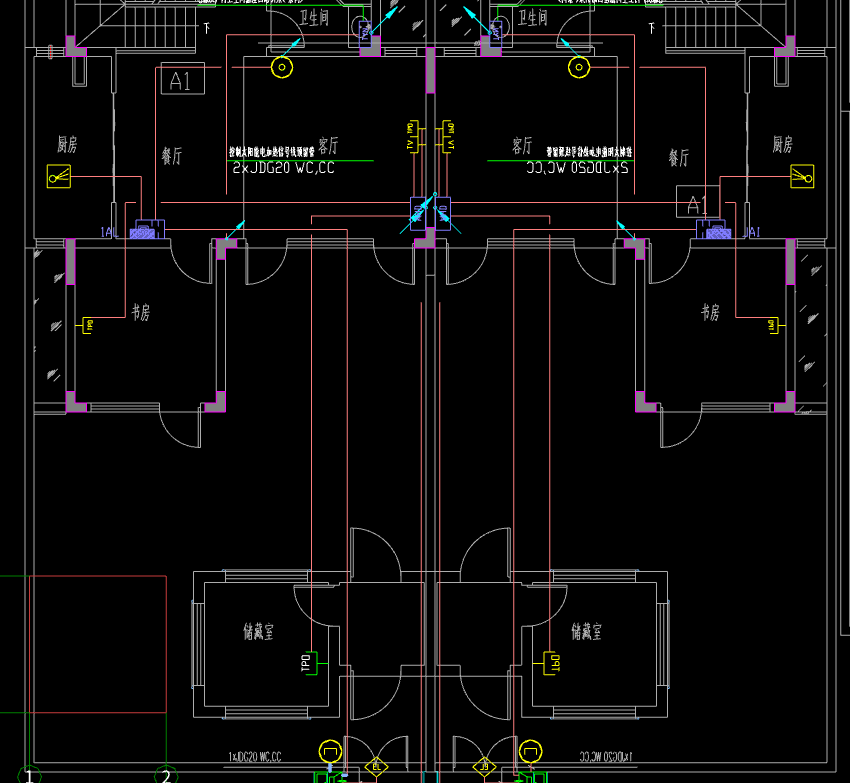This screenshot has height=783, width=850.
Task: Select the mirrored blue 1AL label
Action: click(x=752, y=233)
